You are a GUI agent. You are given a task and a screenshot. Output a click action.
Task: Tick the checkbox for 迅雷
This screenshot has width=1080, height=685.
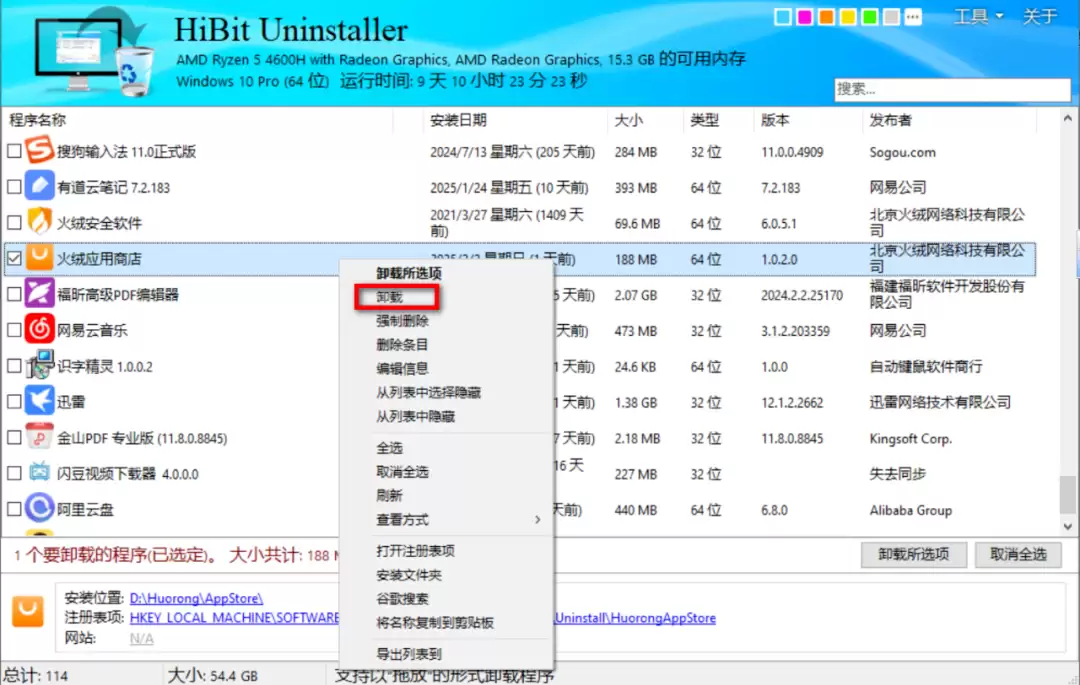[x=14, y=401]
